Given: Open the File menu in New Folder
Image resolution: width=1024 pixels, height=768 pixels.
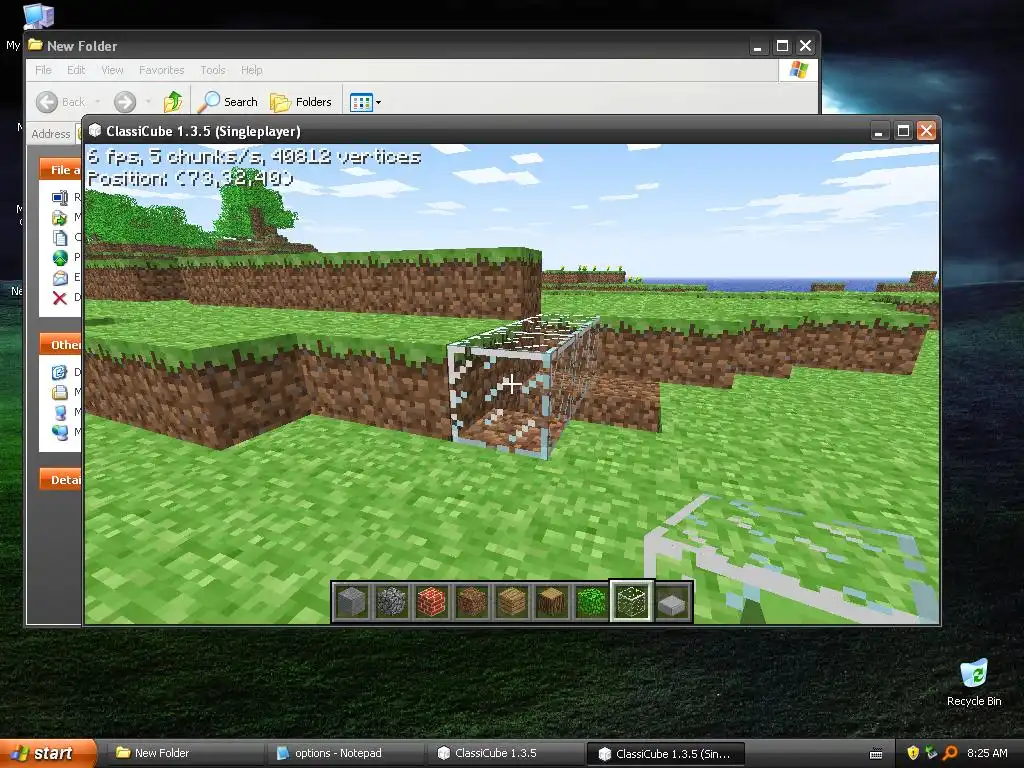Looking at the screenshot, I should pyautogui.click(x=43, y=70).
